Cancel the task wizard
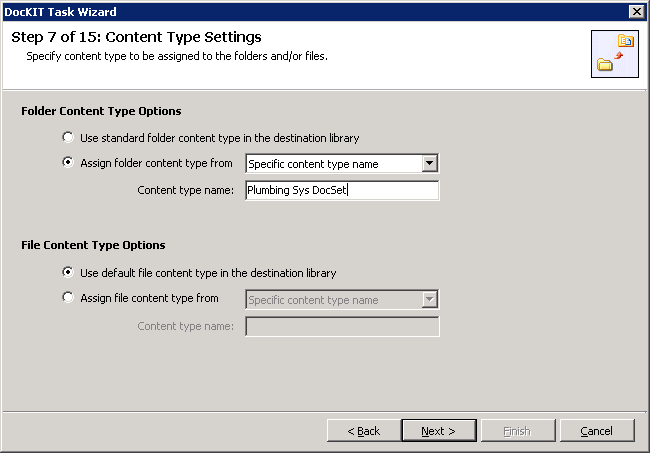The width and height of the screenshot is (650, 453). coord(597,430)
